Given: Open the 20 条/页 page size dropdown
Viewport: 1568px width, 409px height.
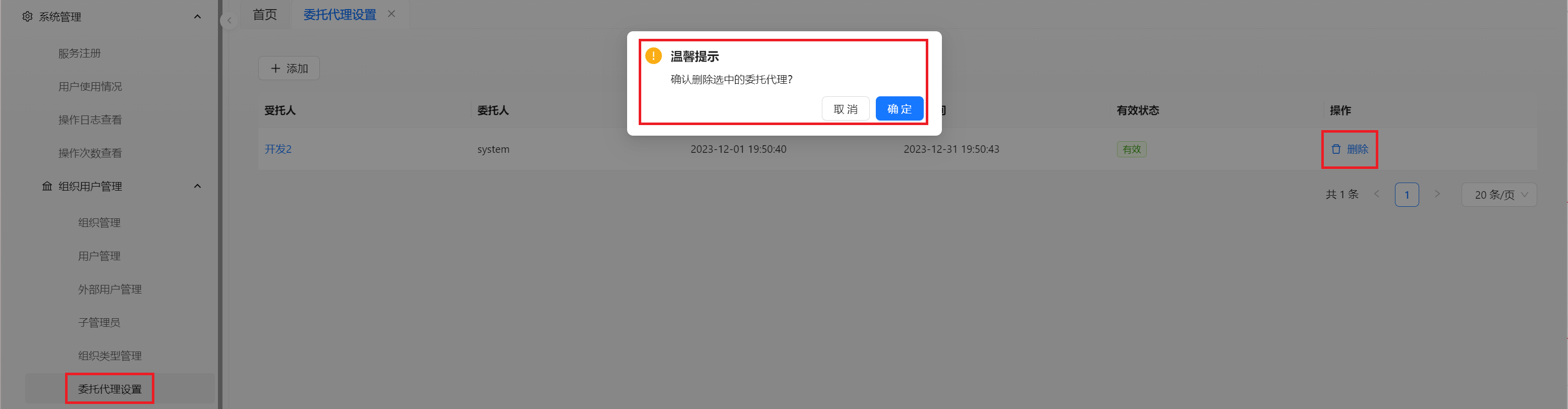Looking at the screenshot, I should coord(1499,195).
